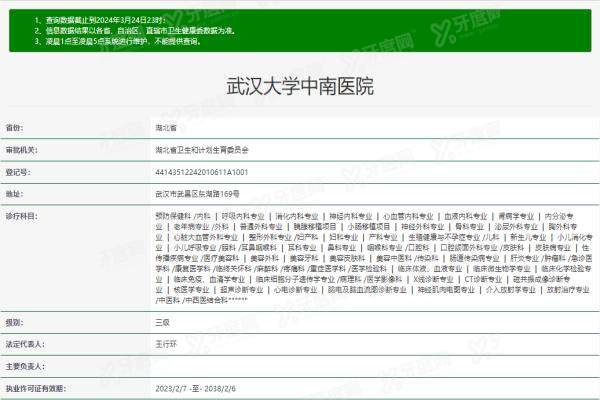Click 脑电及脑血流图诊断专业 in the list
The width and height of the screenshot is (600, 400).
tap(367, 290)
